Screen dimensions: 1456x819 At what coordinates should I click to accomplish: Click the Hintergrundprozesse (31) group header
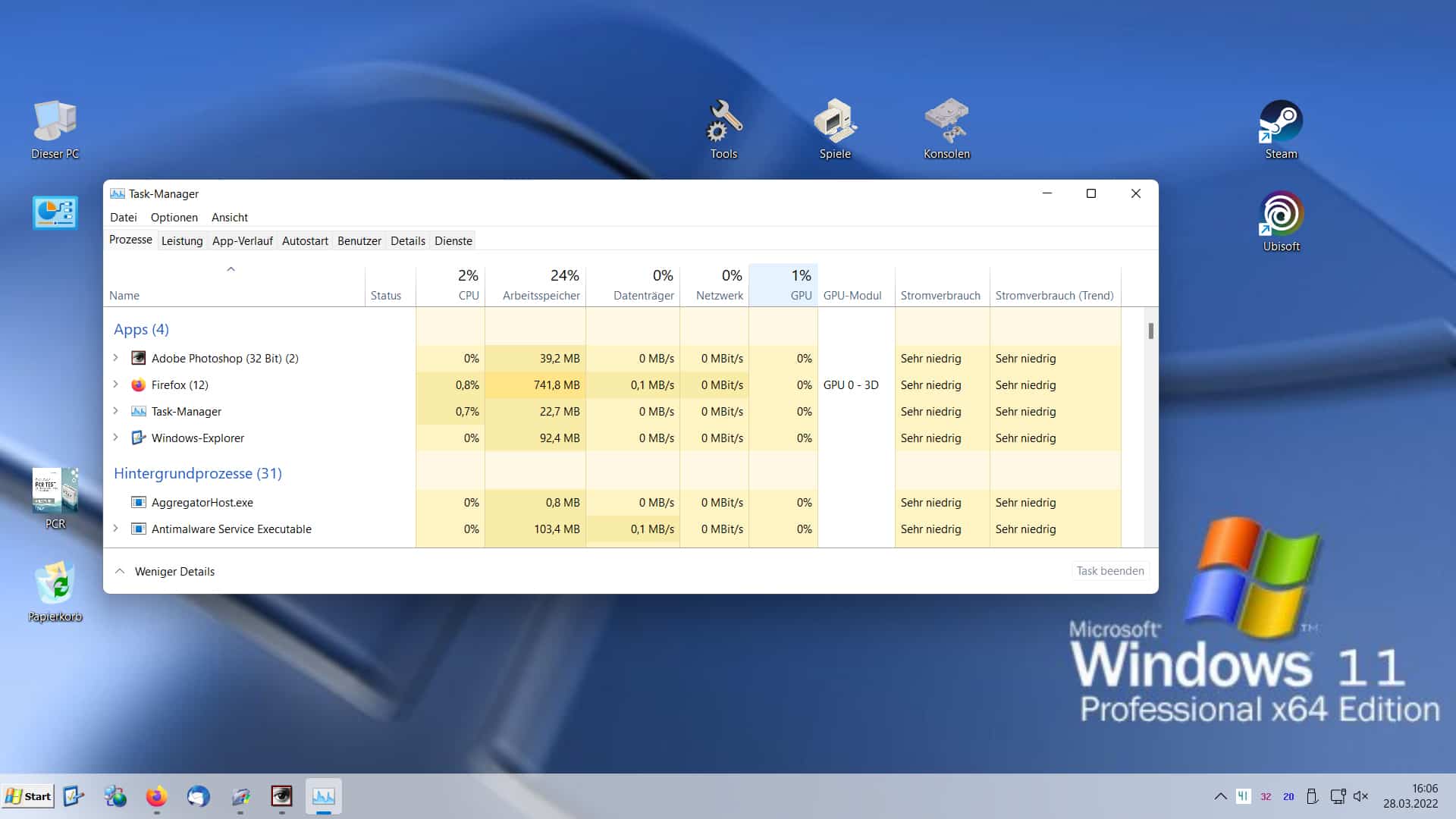(197, 473)
